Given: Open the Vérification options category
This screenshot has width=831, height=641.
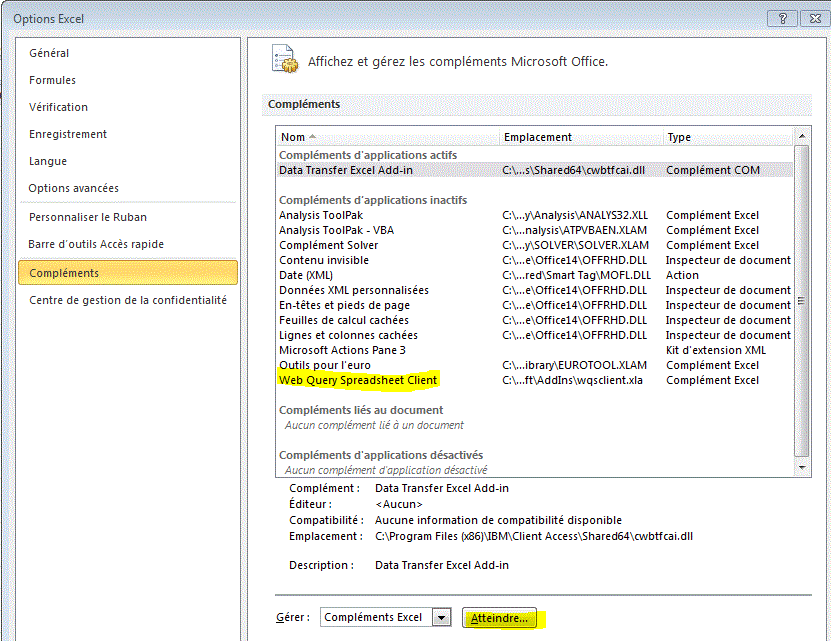Looking at the screenshot, I should (58, 107).
